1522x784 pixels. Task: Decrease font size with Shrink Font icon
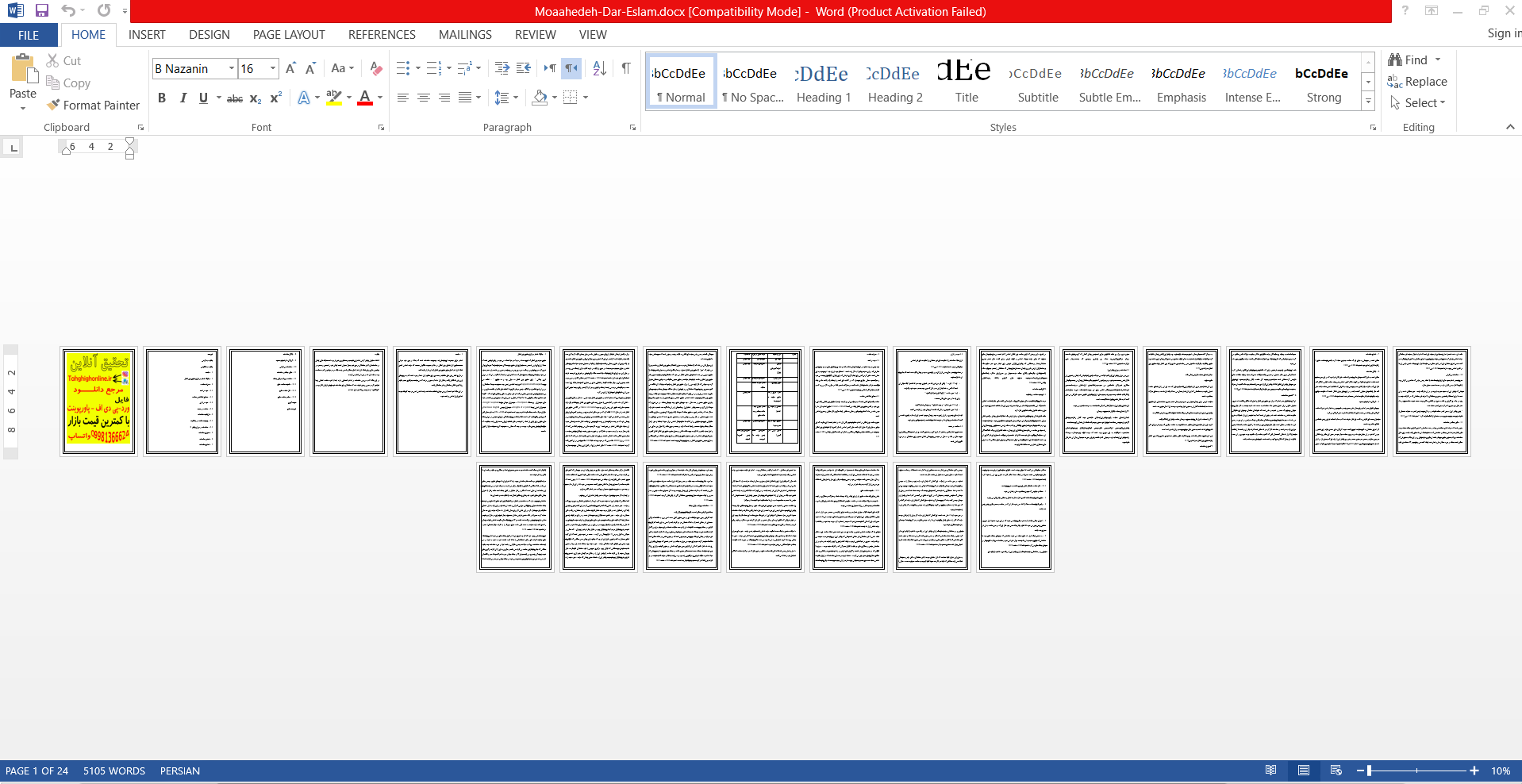(310, 68)
